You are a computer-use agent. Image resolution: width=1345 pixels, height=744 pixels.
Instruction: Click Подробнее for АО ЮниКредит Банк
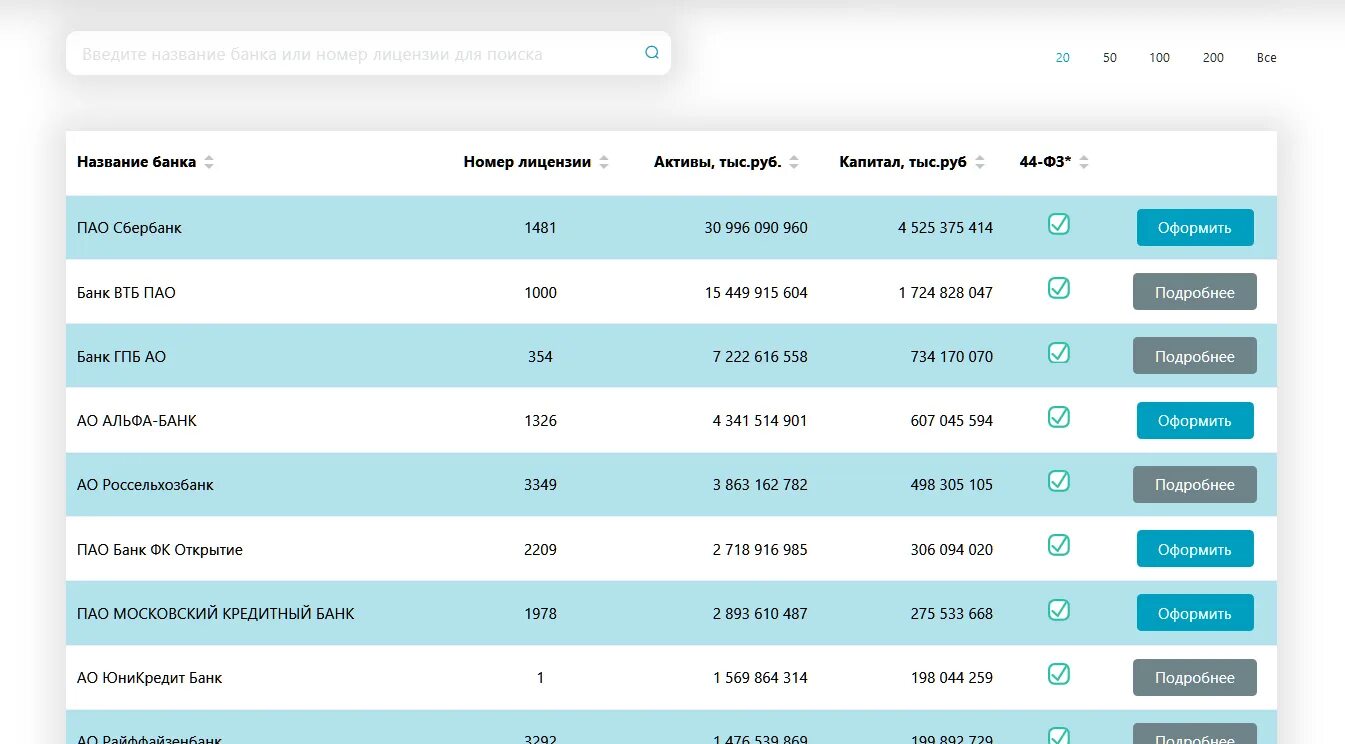click(1195, 678)
